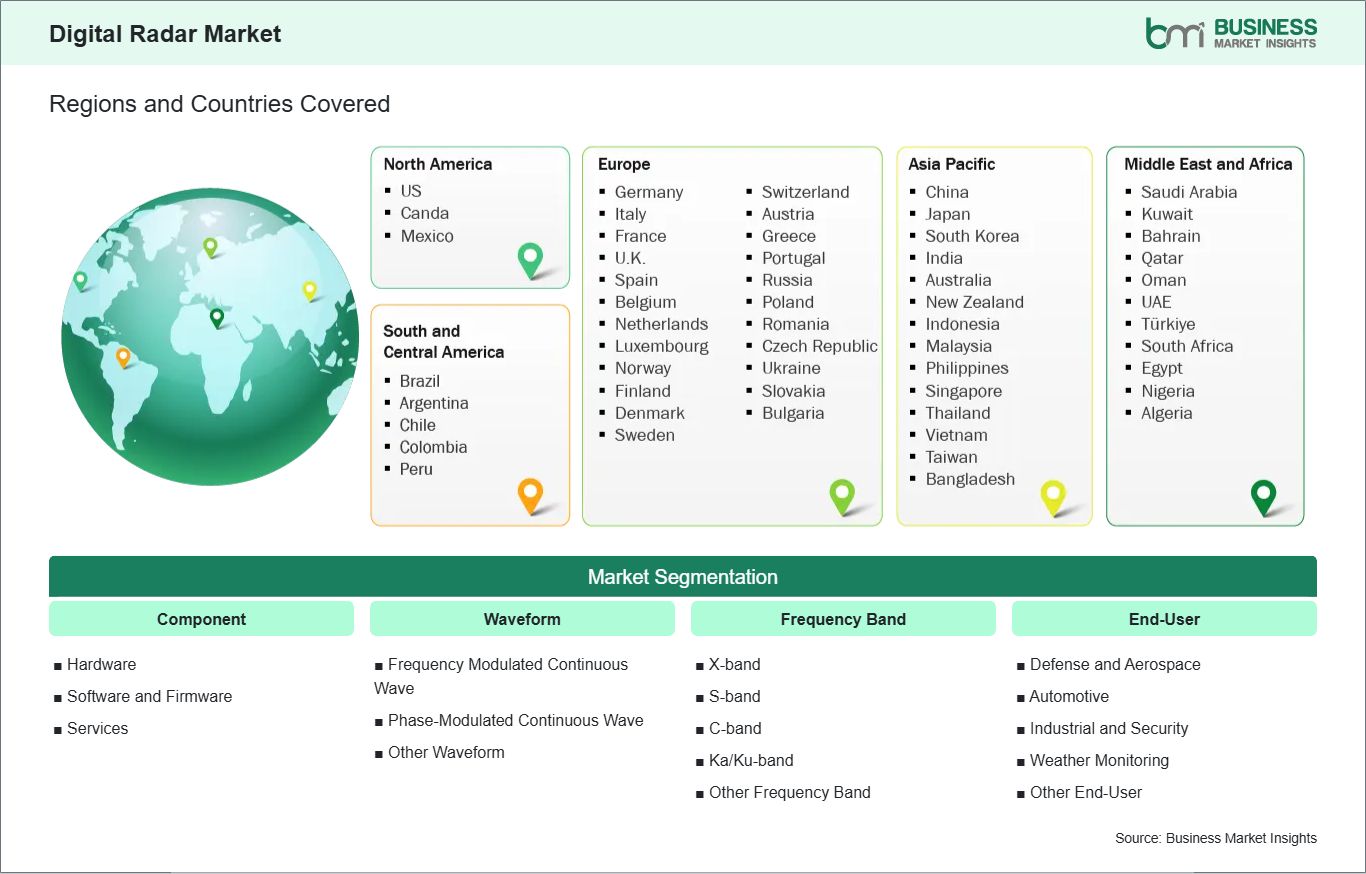Click the Market Segmentation banner
This screenshot has width=1366, height=874.
coord(683,576)
